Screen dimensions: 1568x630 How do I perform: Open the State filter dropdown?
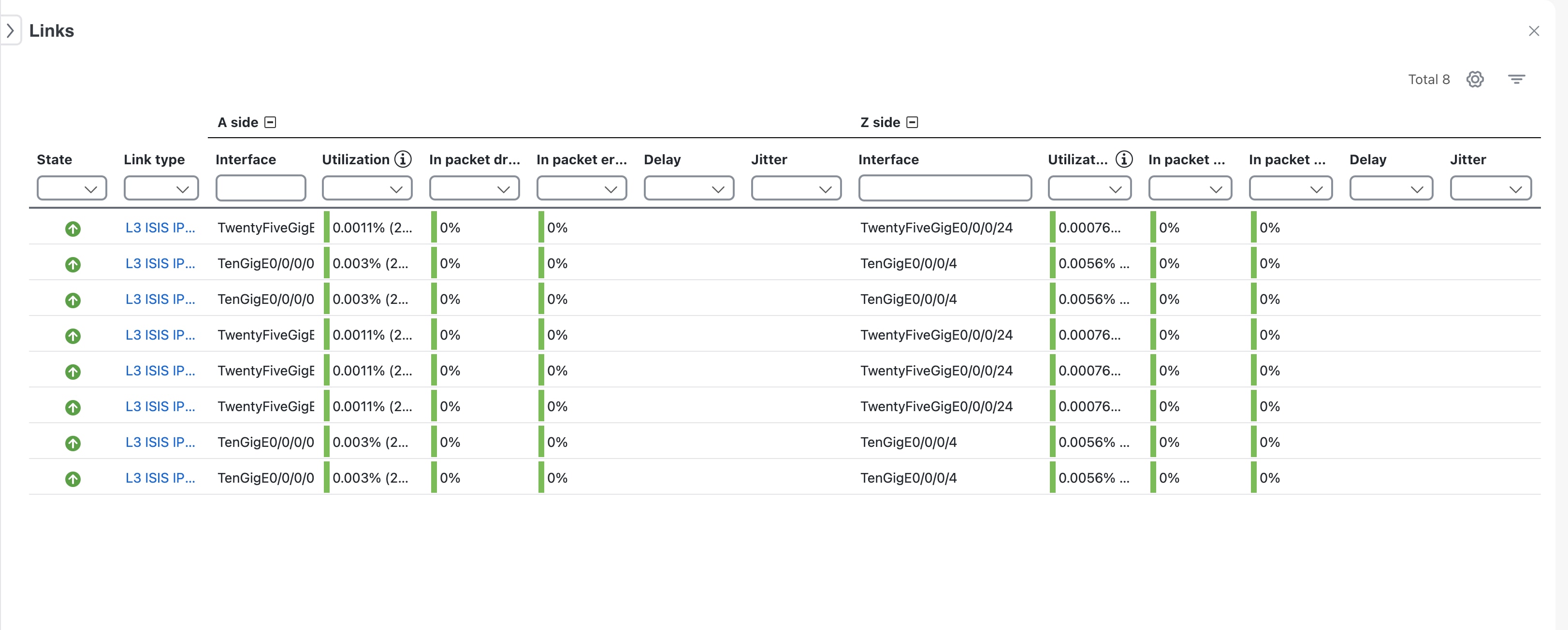(72, 189)
